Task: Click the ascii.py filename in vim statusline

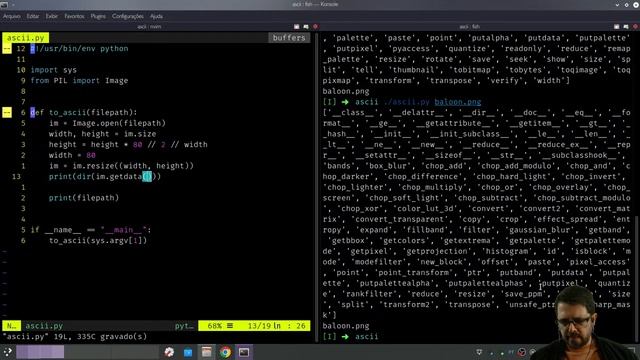Action: tap(44, 326)
